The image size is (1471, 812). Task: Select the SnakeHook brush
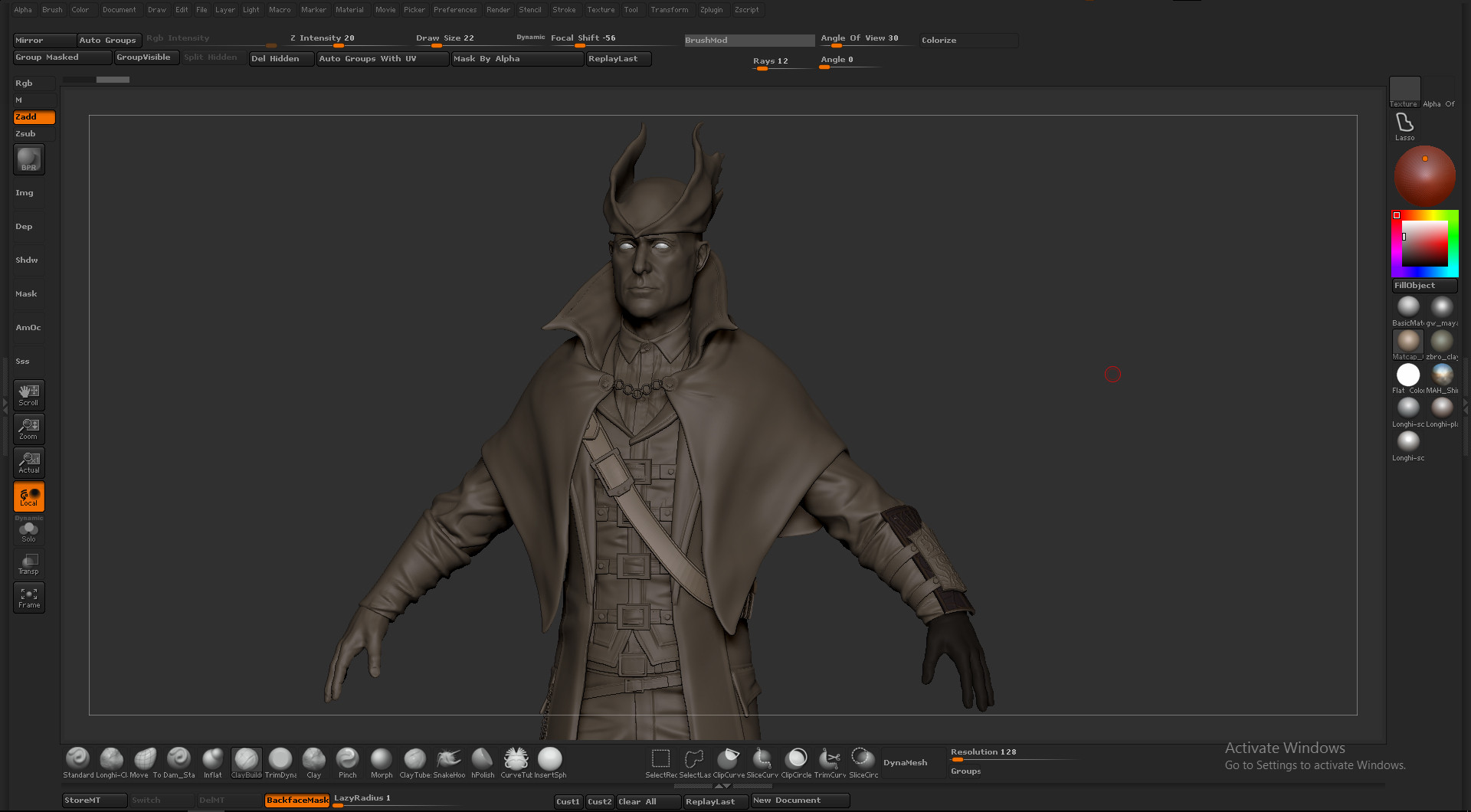[448, 762]
